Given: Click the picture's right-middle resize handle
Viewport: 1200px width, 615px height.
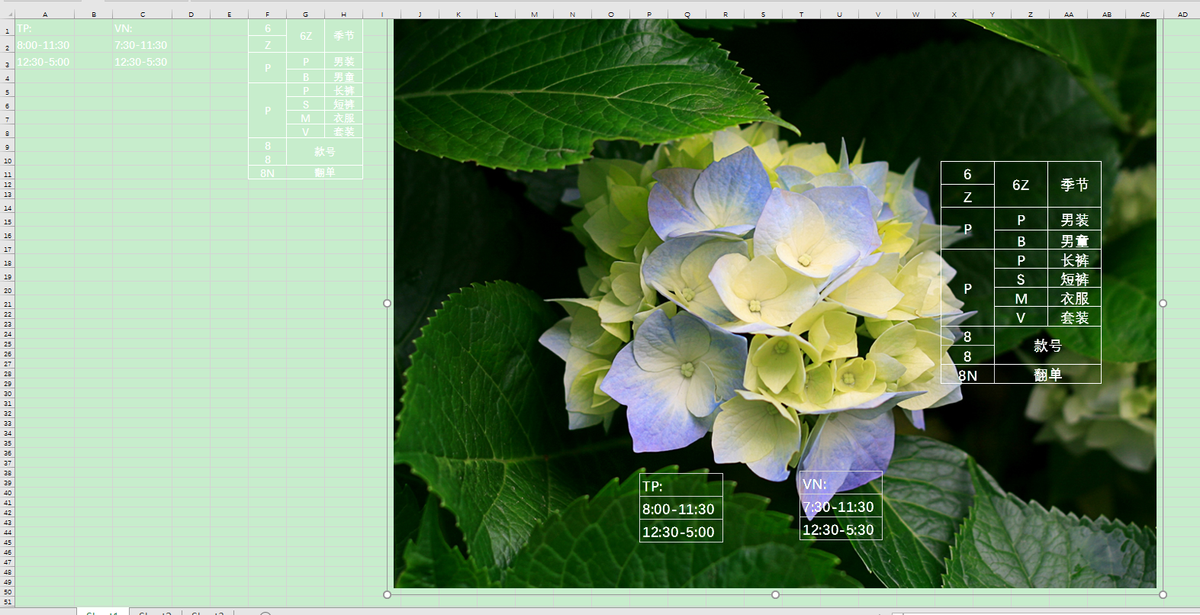Looking at the screenshot, I should coord(1163,302).
